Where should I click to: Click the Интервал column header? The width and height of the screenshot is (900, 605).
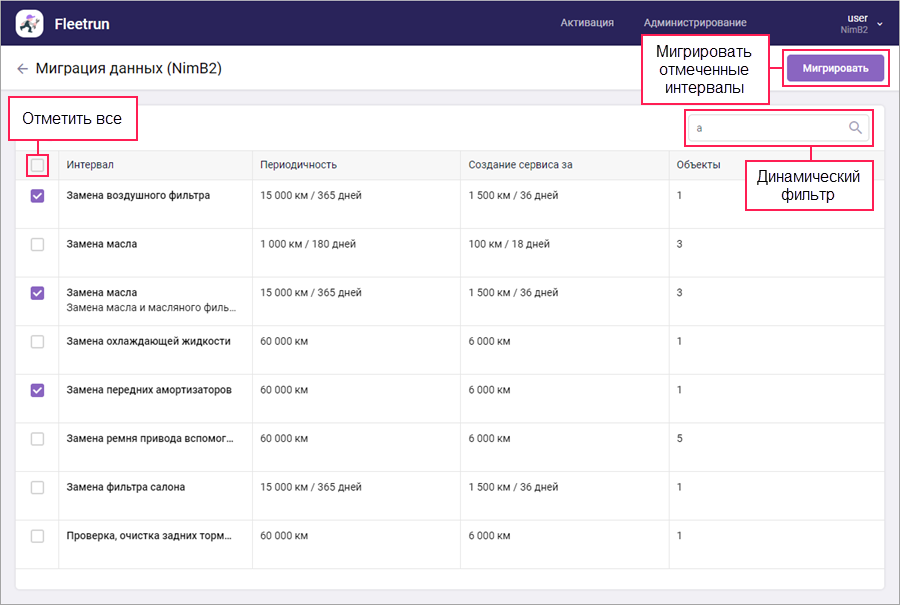point(90,165)
